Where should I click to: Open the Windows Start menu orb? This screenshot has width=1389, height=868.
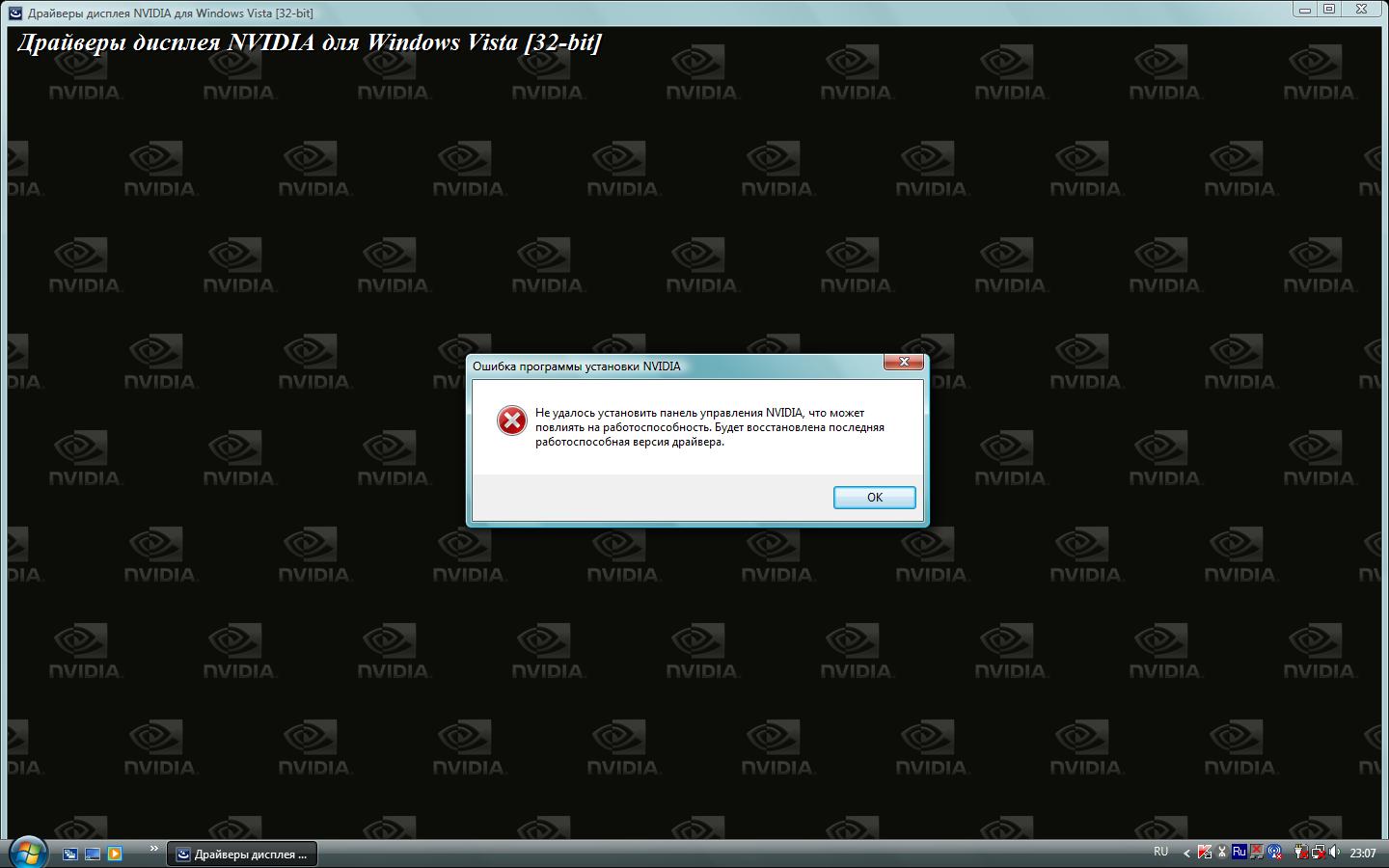tap(27, 851)
